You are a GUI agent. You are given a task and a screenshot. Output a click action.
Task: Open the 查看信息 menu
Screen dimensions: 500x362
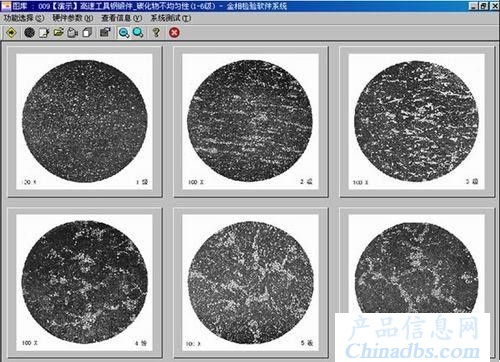[121, 18]
